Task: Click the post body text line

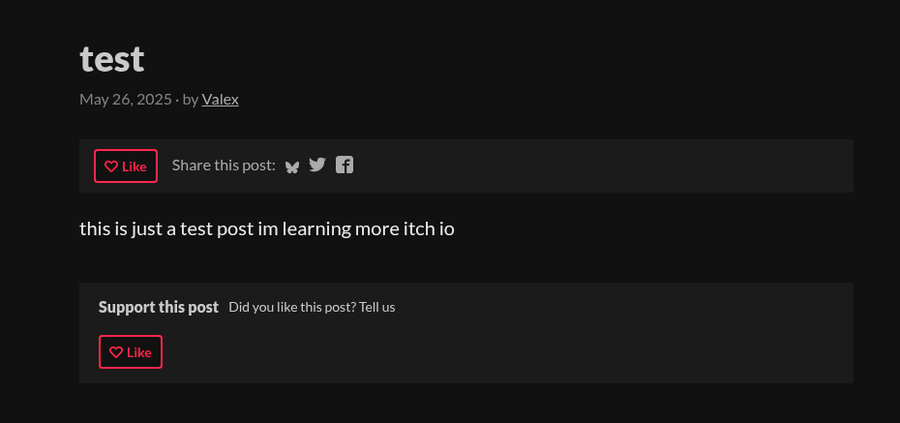Action: (267, 230)
